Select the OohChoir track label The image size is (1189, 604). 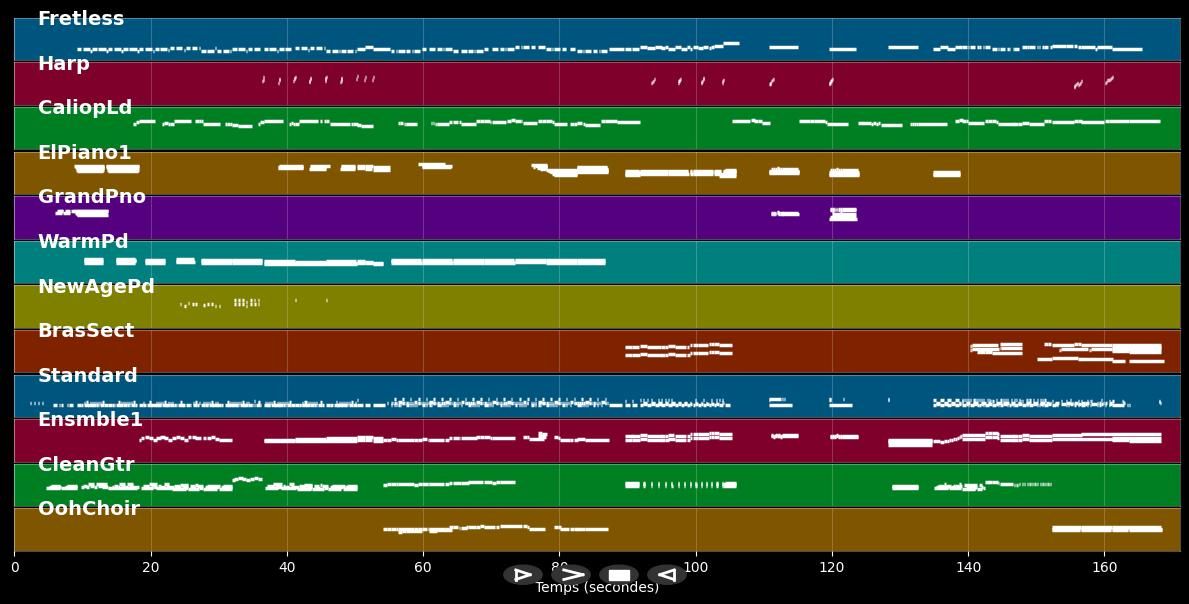[x=89, y=509]
